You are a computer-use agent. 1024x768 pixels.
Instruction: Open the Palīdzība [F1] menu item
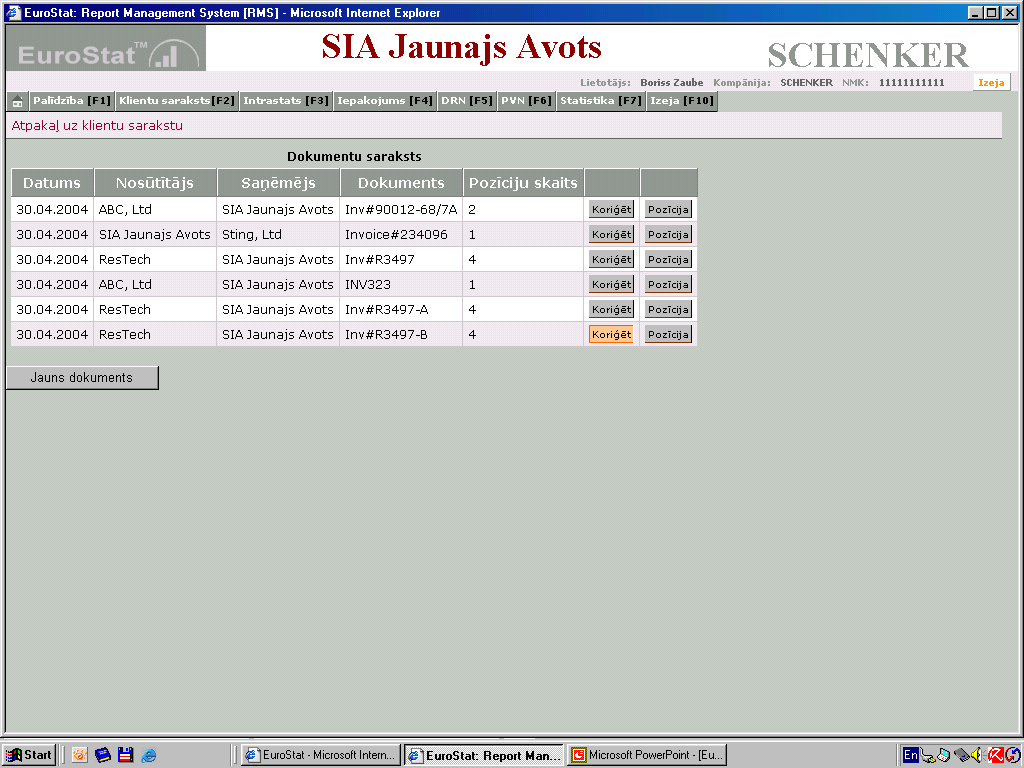pos(72,101)
